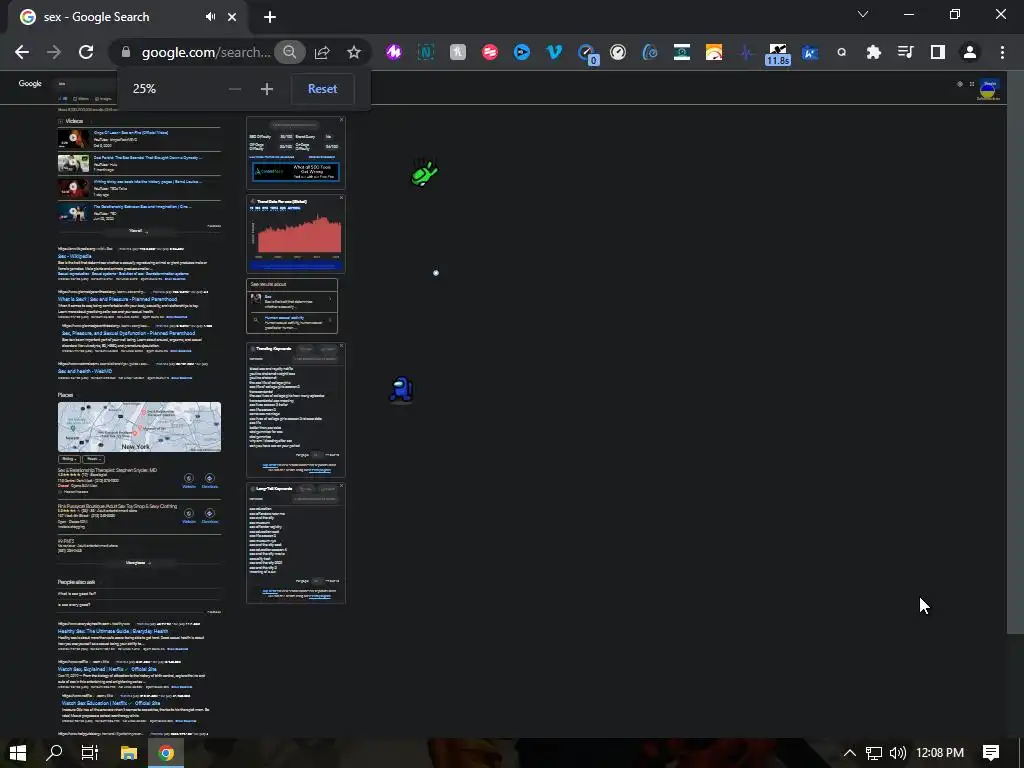Open Sex and health WebMD link
This screenshot has height=768, width=1024.
click(85, 371)
